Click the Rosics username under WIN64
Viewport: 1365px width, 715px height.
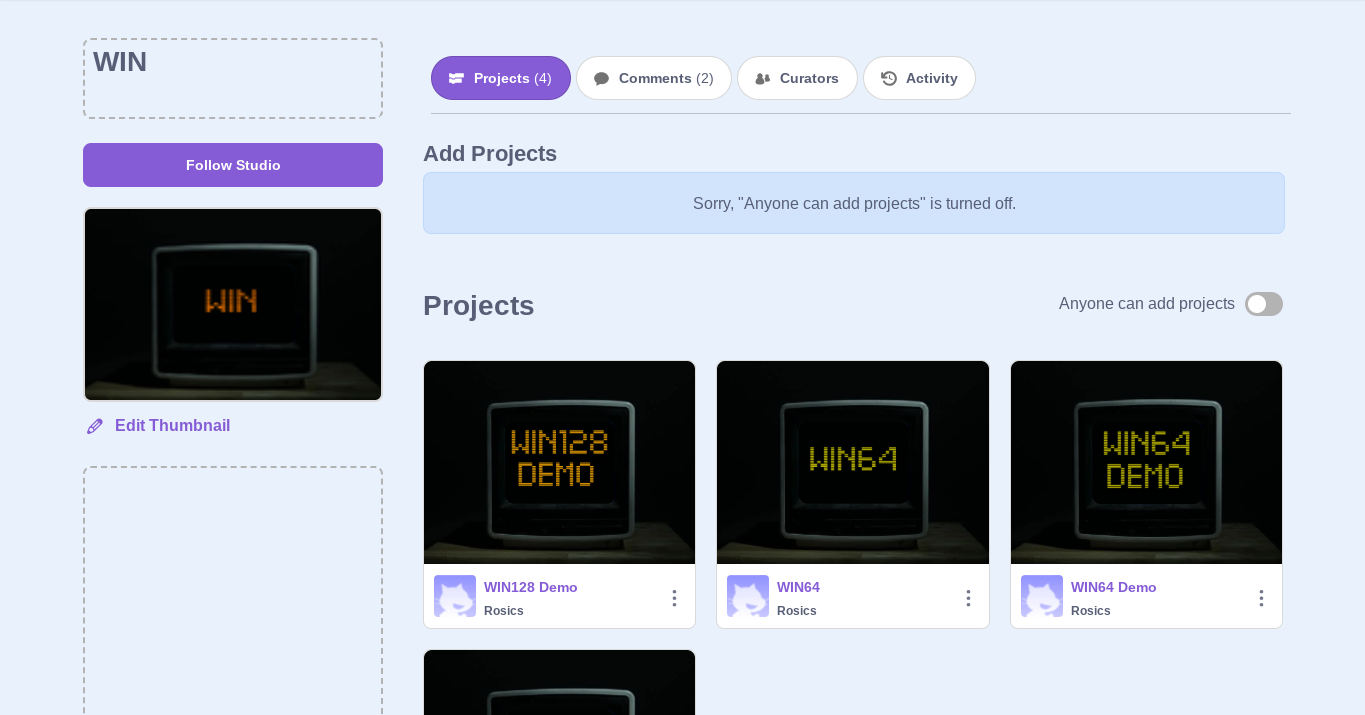click(796, 610)
